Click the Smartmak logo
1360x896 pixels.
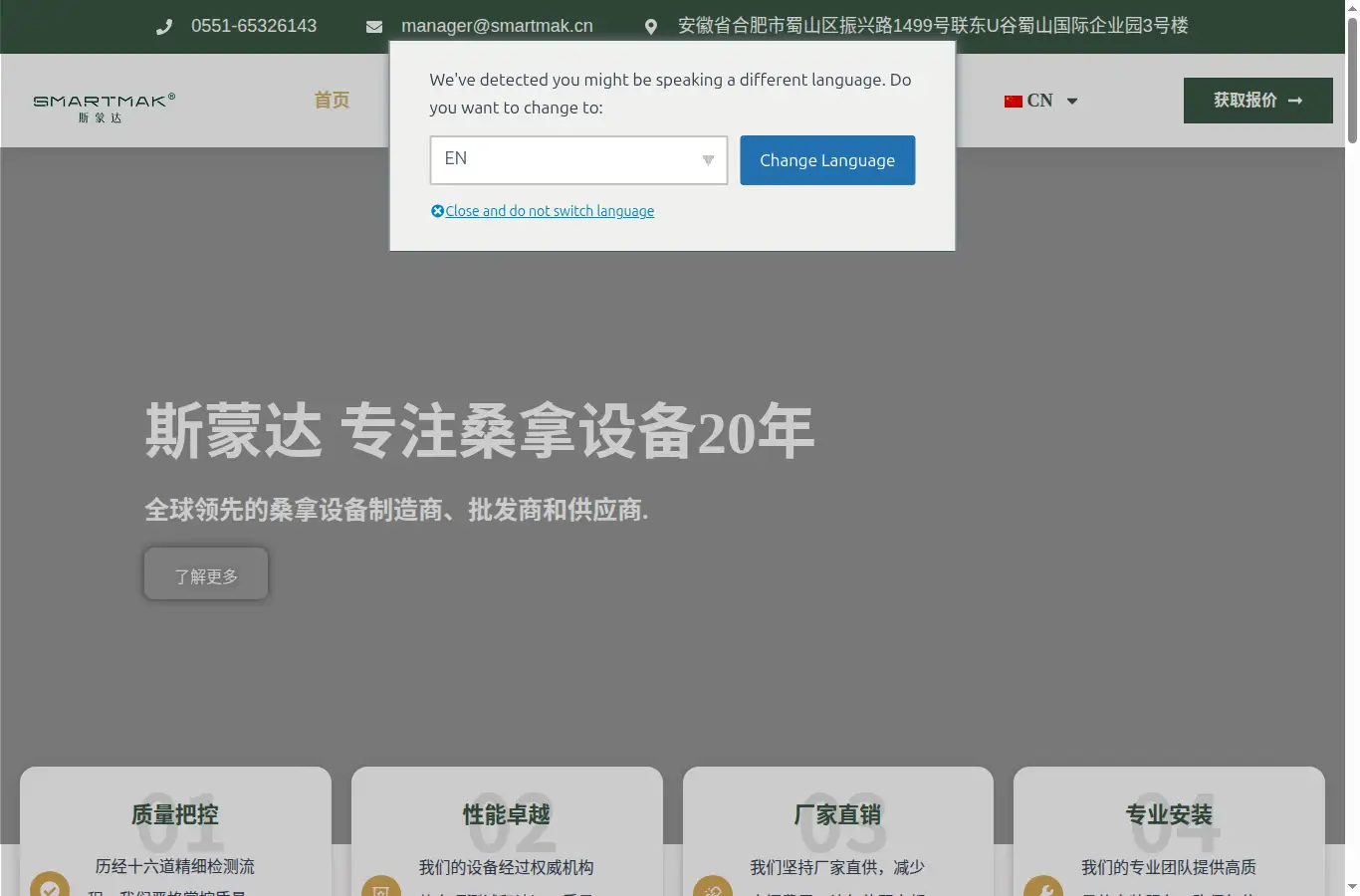tap(105, 108)
